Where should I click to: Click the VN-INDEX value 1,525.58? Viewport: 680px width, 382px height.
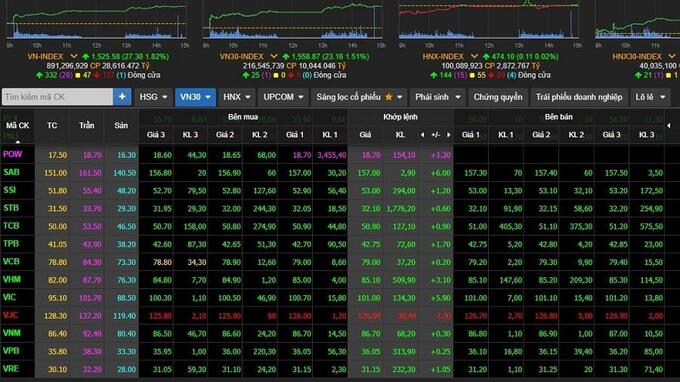[106, 56]
